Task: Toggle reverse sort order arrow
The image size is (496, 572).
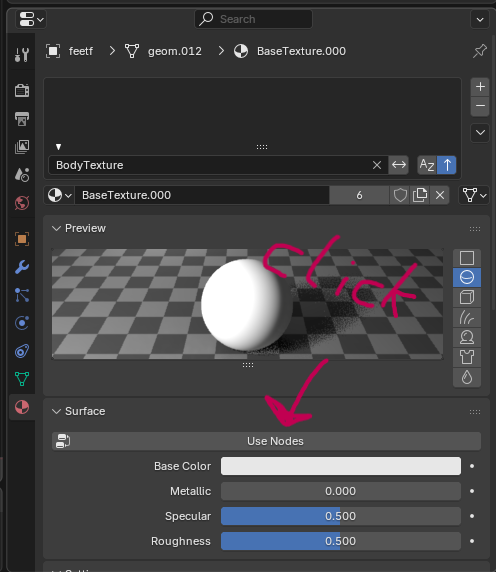Action: (x=447, y=165)
